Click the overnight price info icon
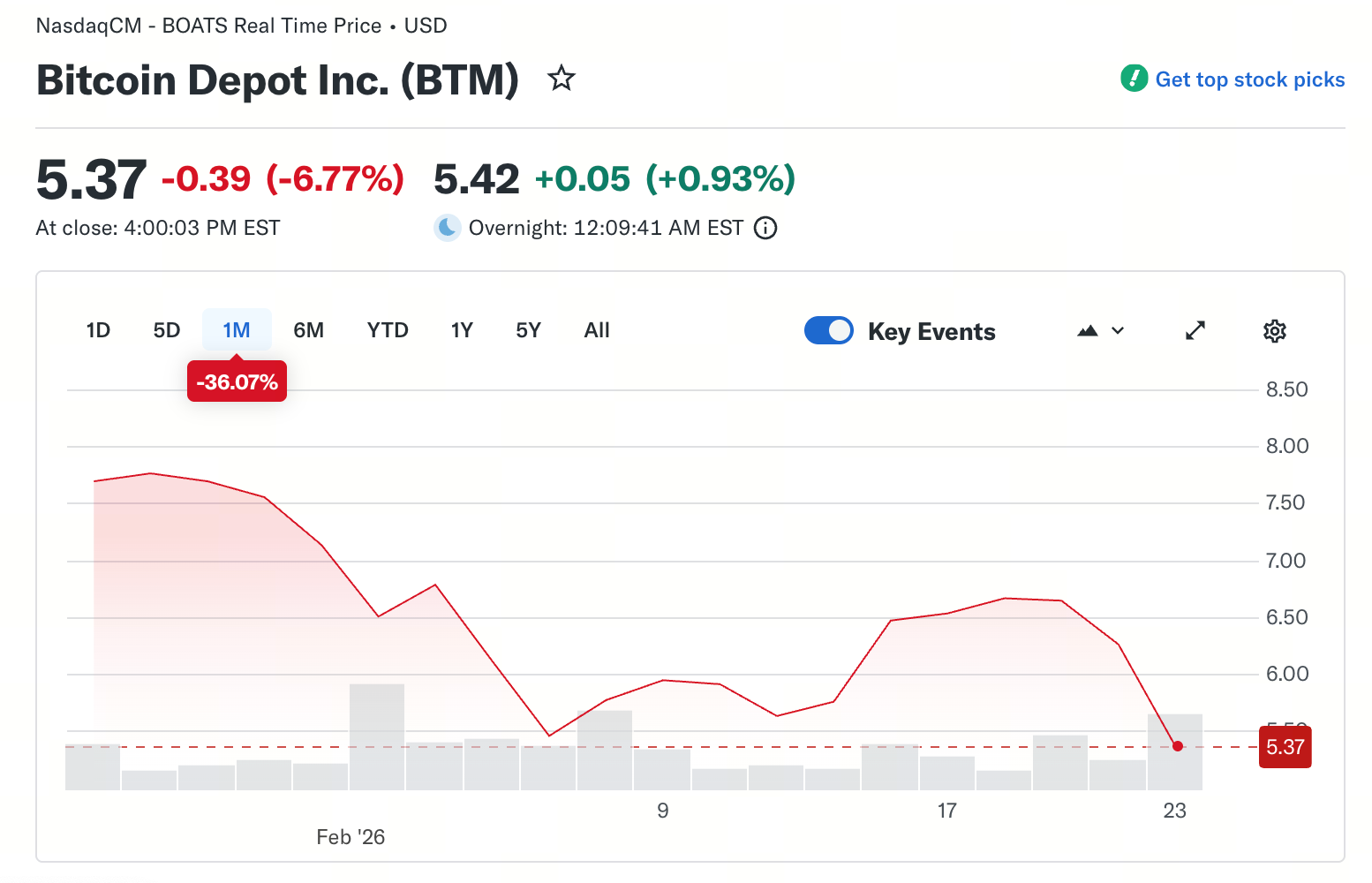Viewport: 1372px width, 883px height. 765,228
